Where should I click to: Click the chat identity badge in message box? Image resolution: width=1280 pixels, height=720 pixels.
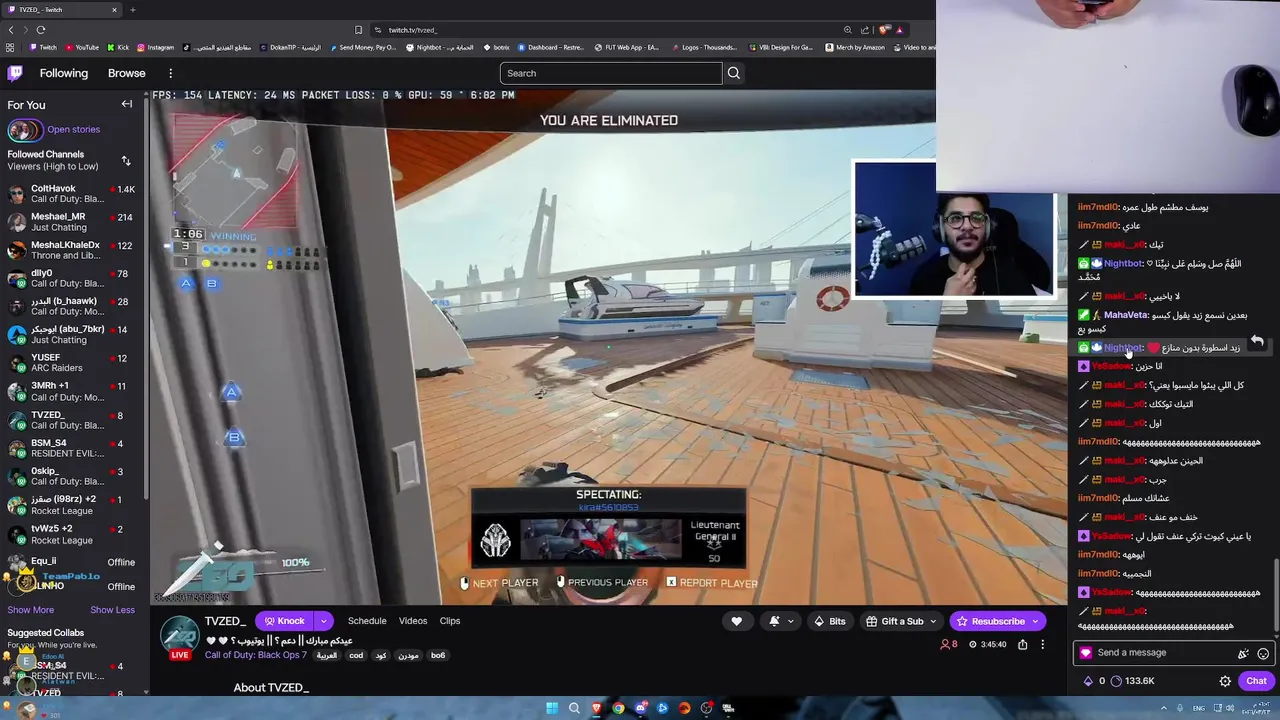(1086, 653)
